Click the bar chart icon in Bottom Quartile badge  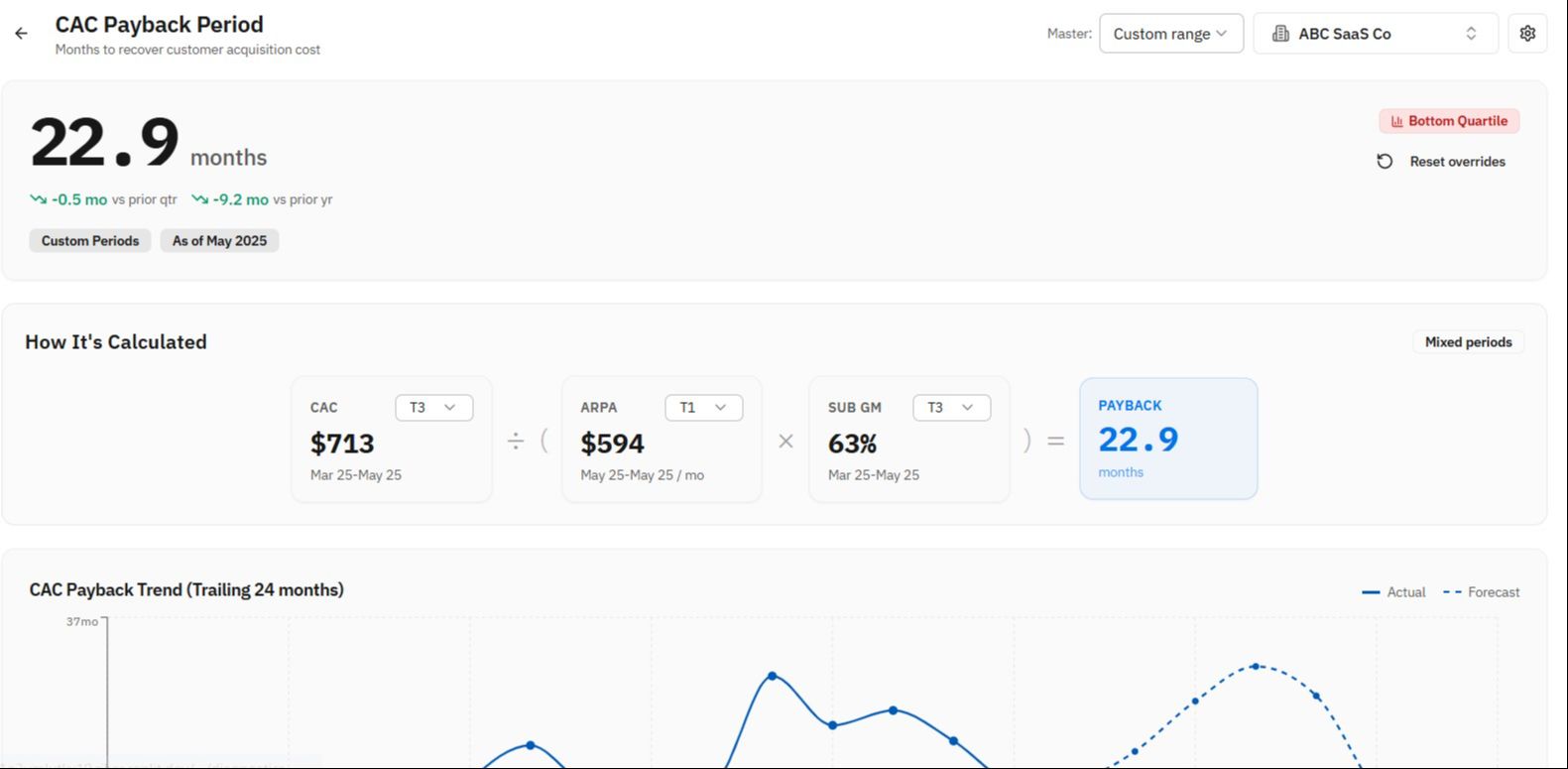[1396, 121]
